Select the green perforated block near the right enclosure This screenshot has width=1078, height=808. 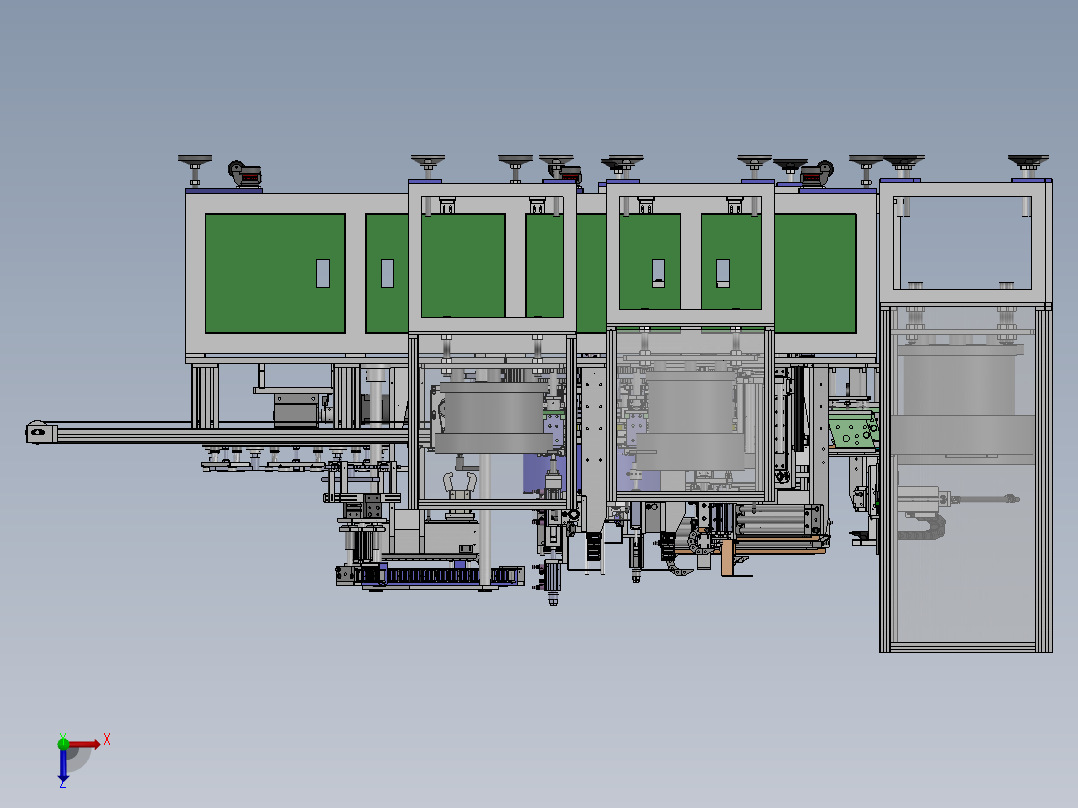point(852,430)
